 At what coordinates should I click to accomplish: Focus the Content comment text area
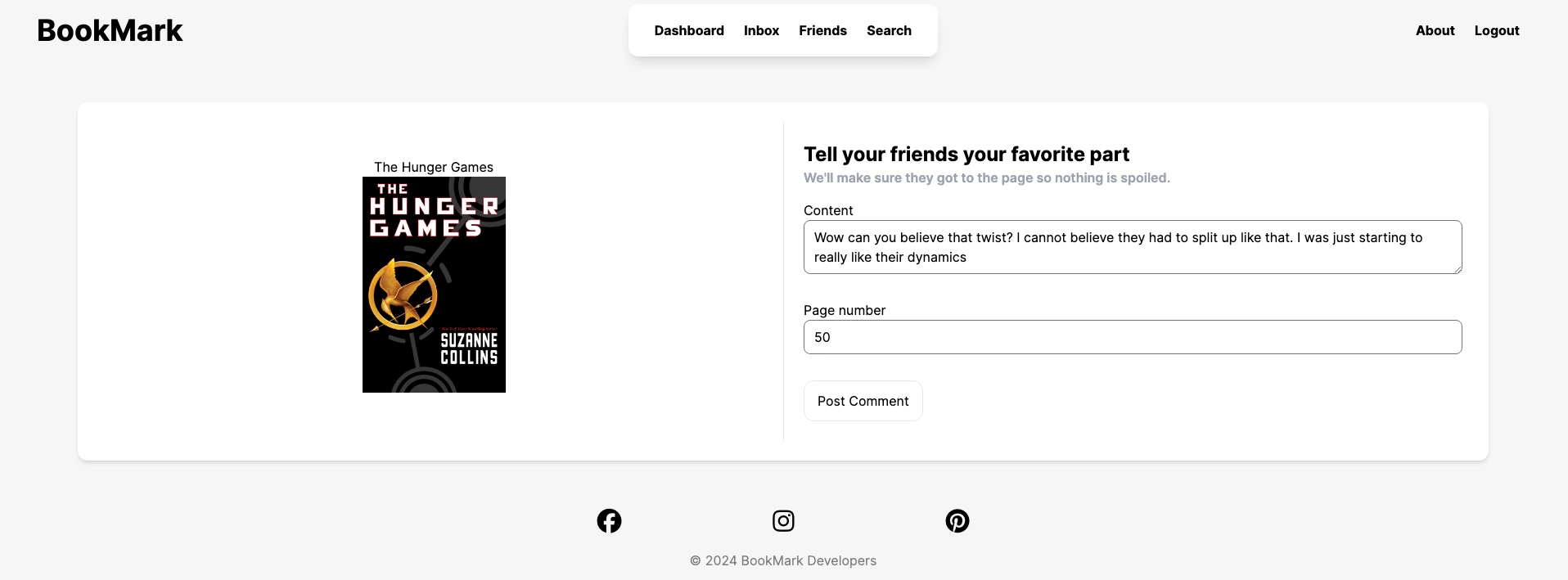coord(1133,247)
